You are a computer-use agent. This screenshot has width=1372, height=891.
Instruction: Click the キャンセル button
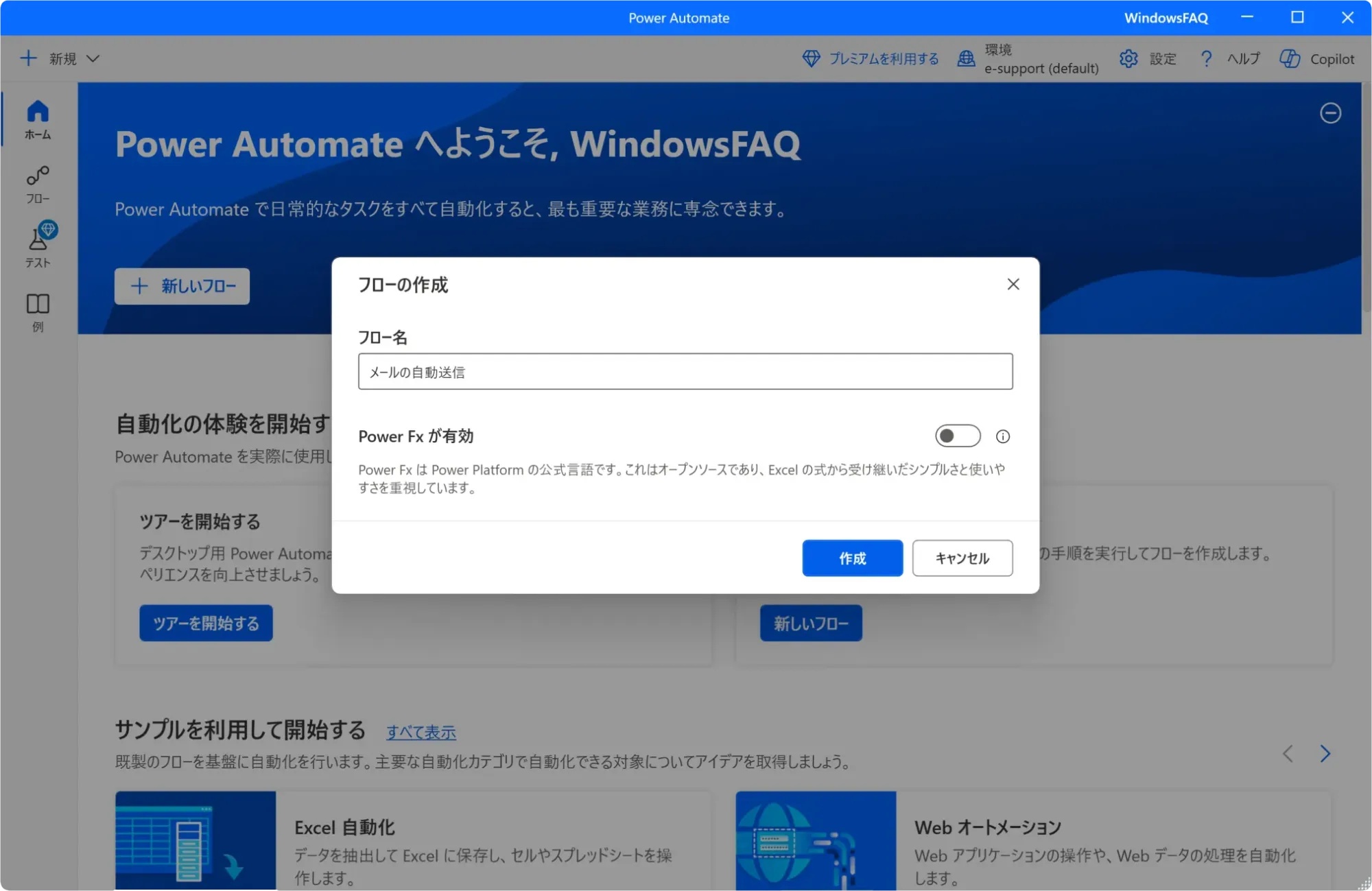(962, 558)
